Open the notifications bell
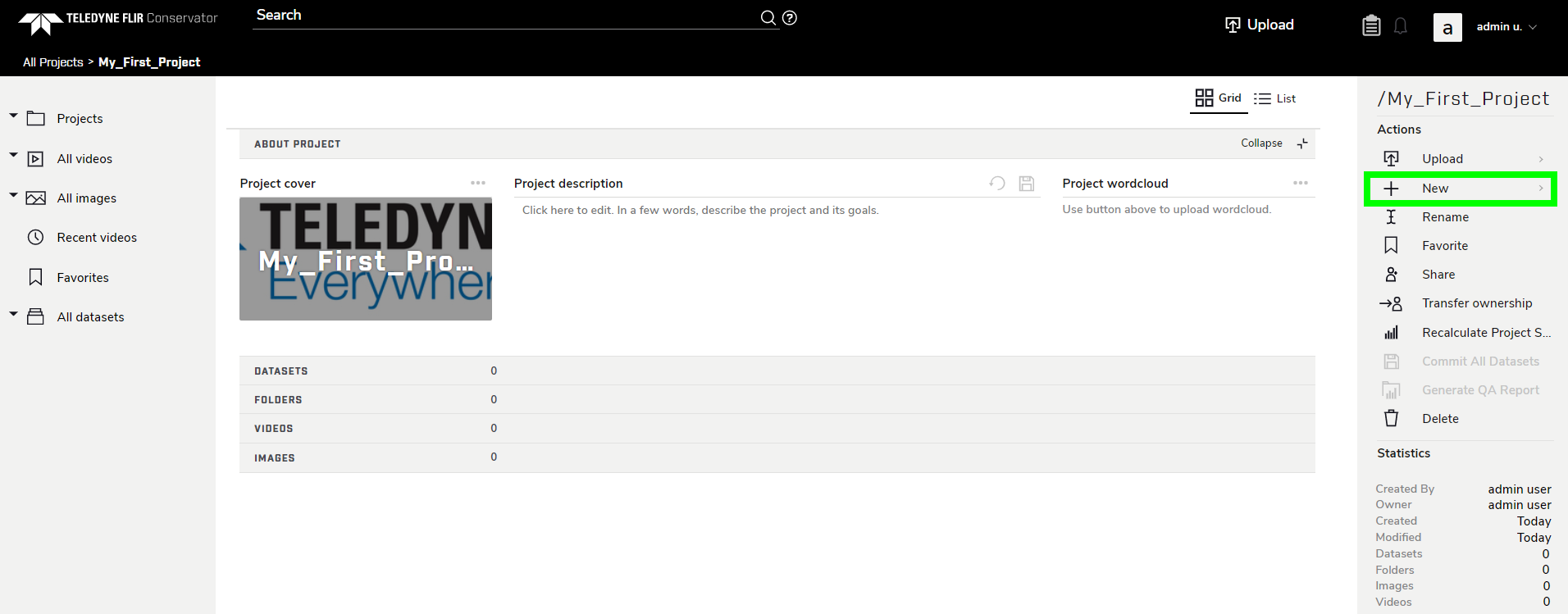The height and width of the screenshot is (614, 1568). click(1401, 26)
